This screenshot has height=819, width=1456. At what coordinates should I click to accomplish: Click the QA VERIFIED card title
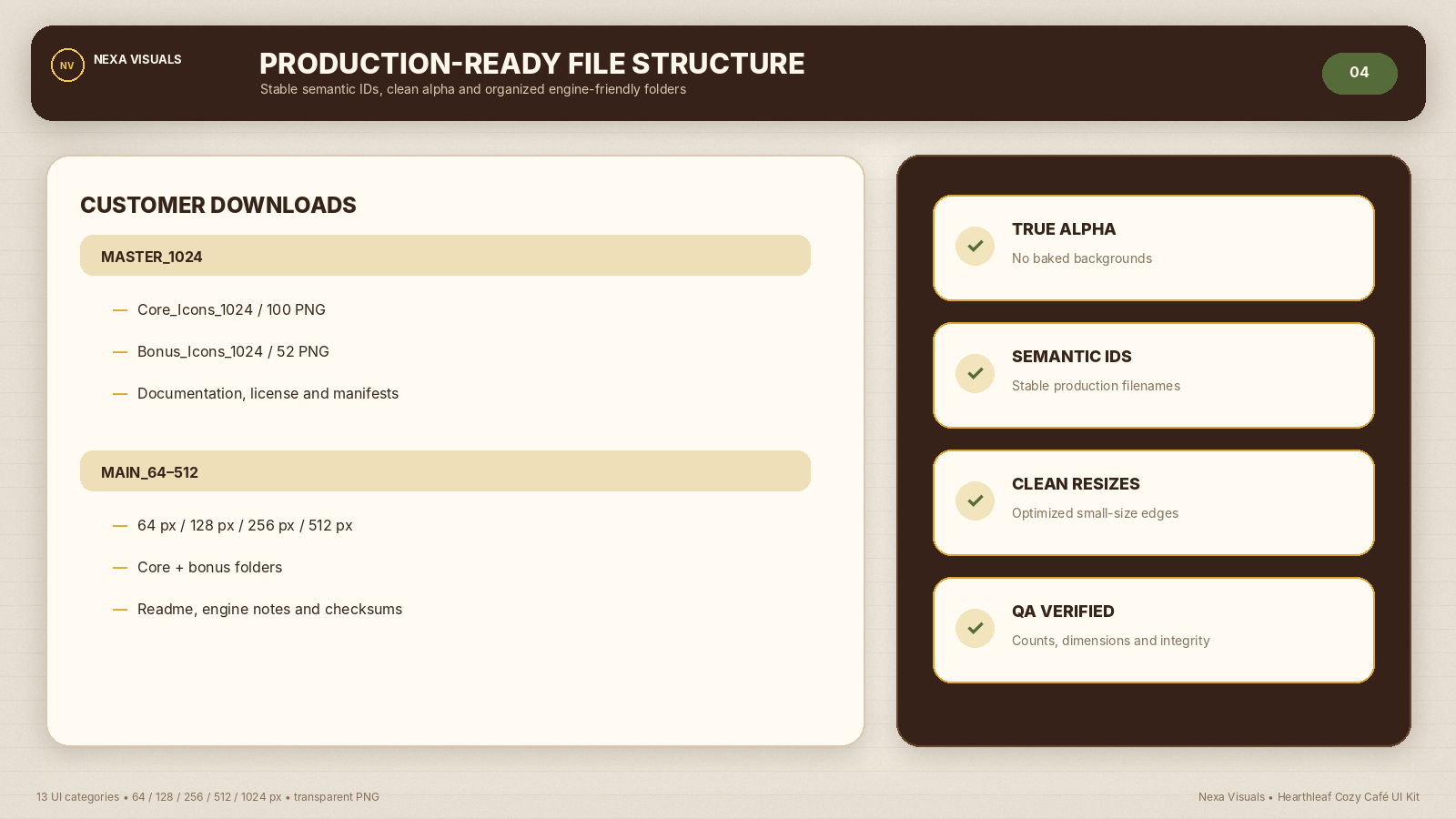pos(1063,612)
